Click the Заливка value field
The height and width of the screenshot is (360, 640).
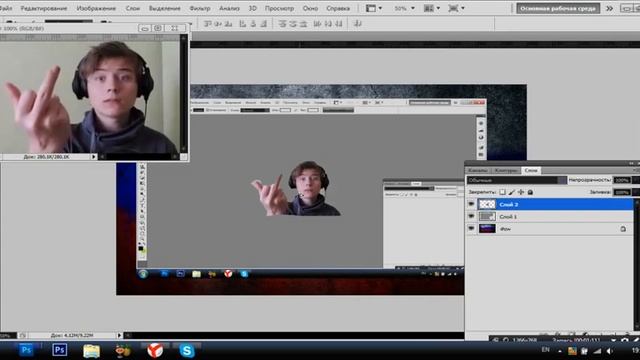[x=622, y=192]
